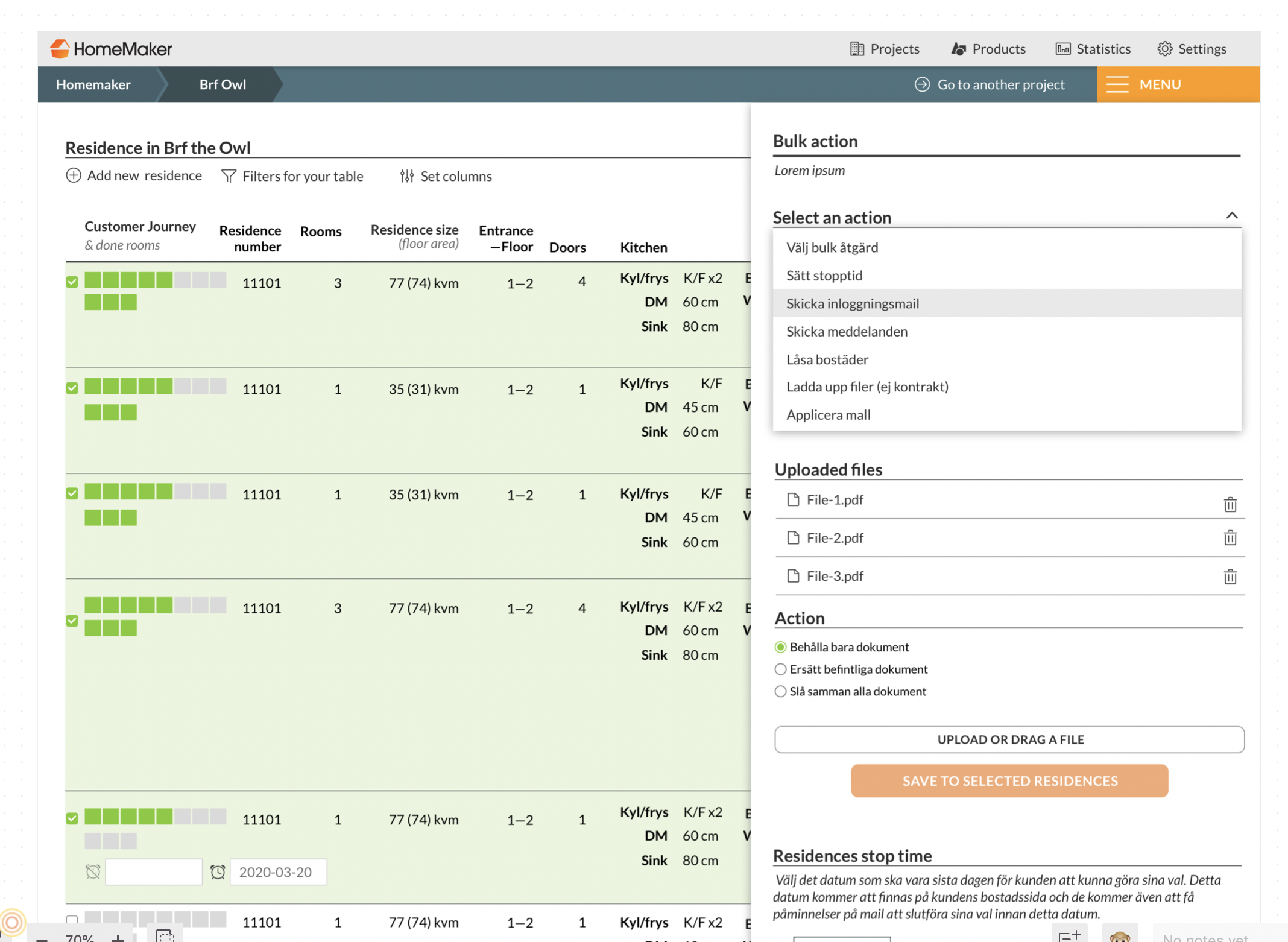Click first row's customer journey progress bar
This screenshot has width=1288, height=942.
point(156,280)
